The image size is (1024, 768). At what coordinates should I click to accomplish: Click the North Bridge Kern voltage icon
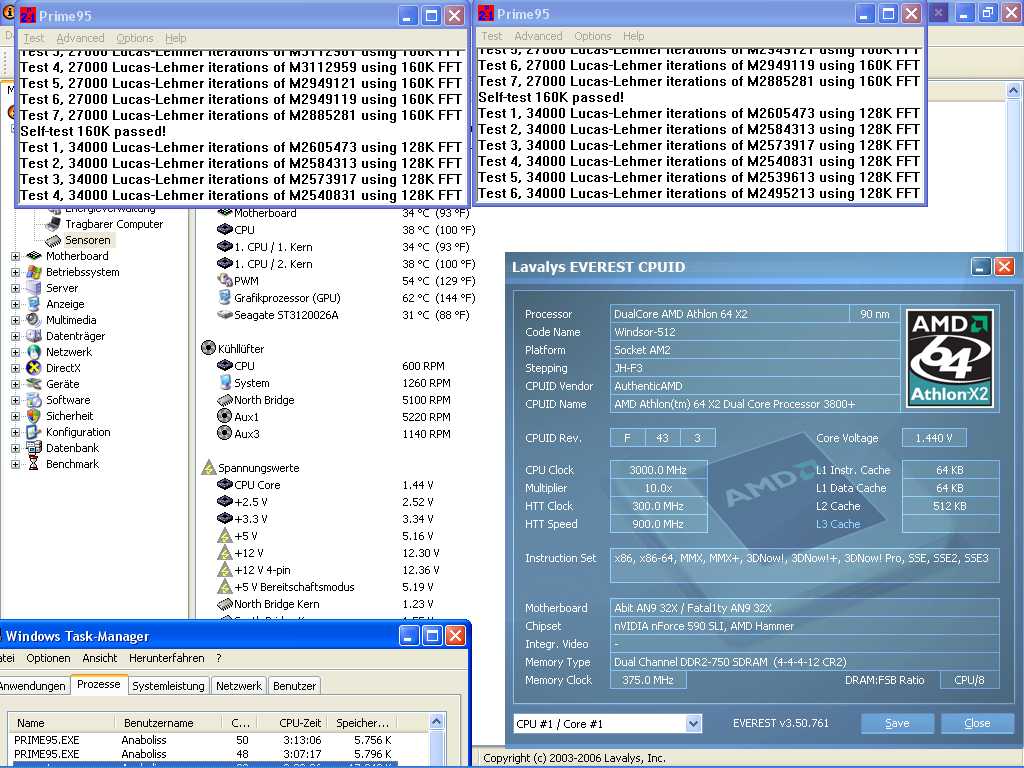point(225,604)
